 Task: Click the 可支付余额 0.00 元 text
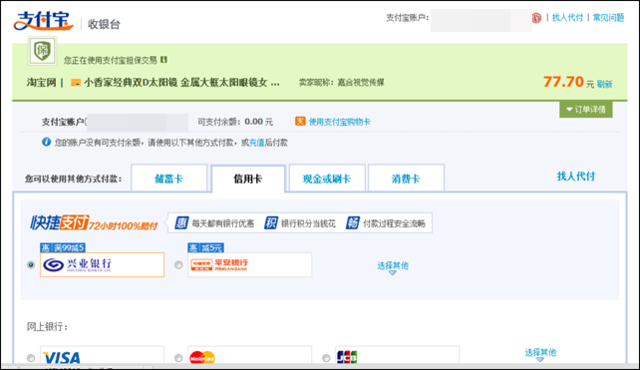pyautogui.click(x=235, y=122)
